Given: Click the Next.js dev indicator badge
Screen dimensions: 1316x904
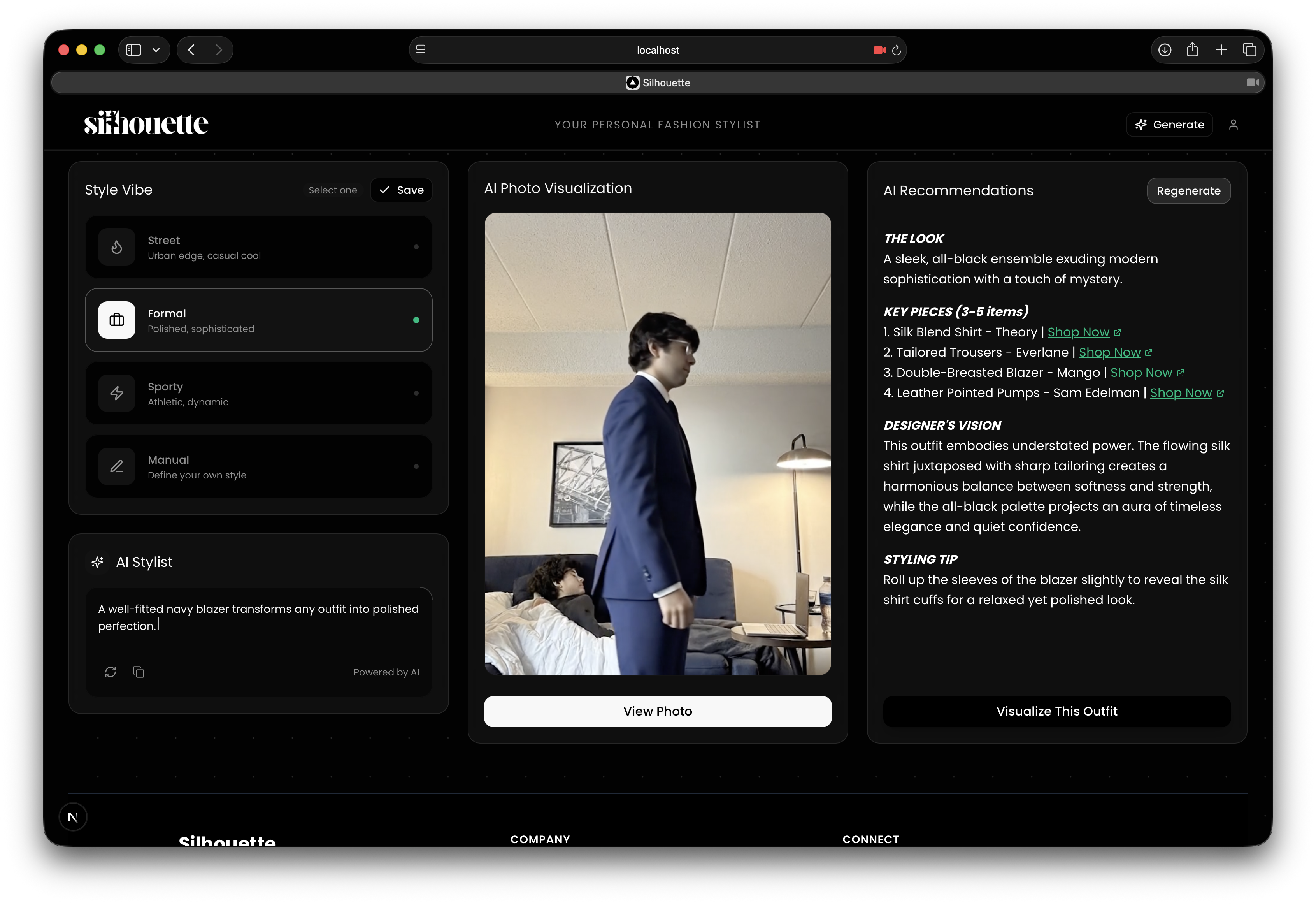Looking at the screenshot, I should pos(73,817).
